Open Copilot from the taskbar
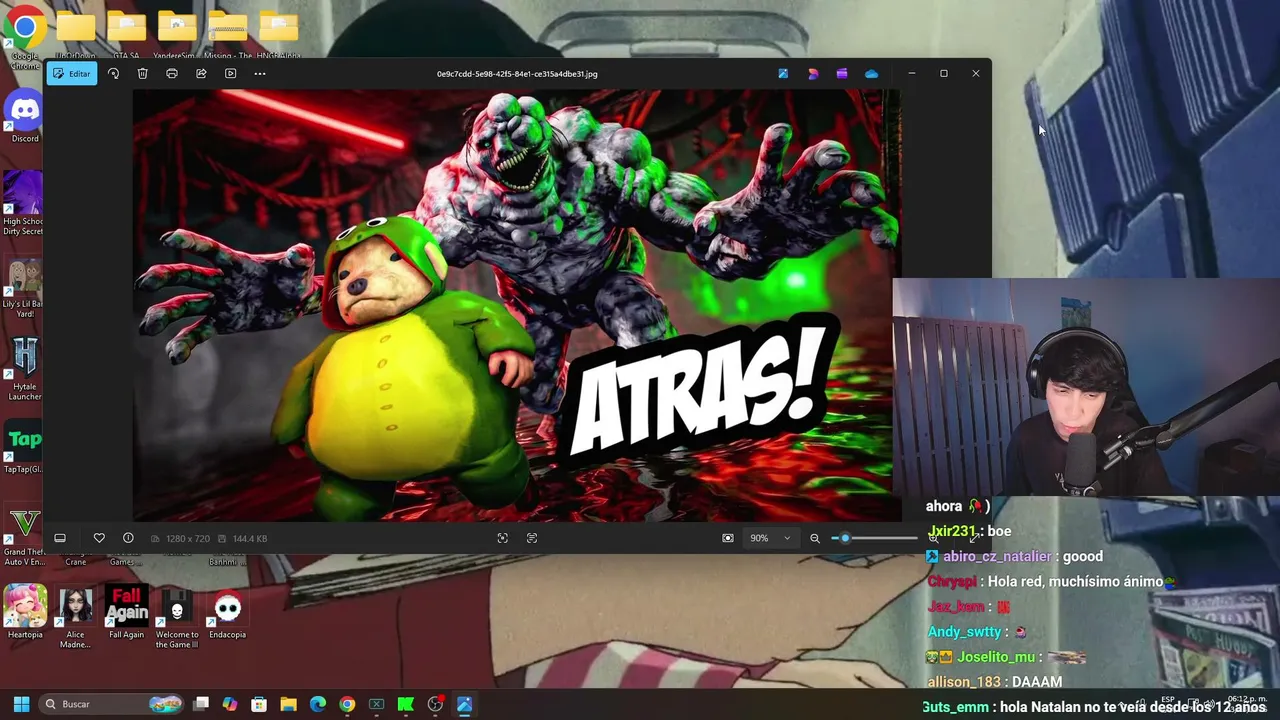The height and width of the screenshot is (720, 1280). [x=230, y=704]
